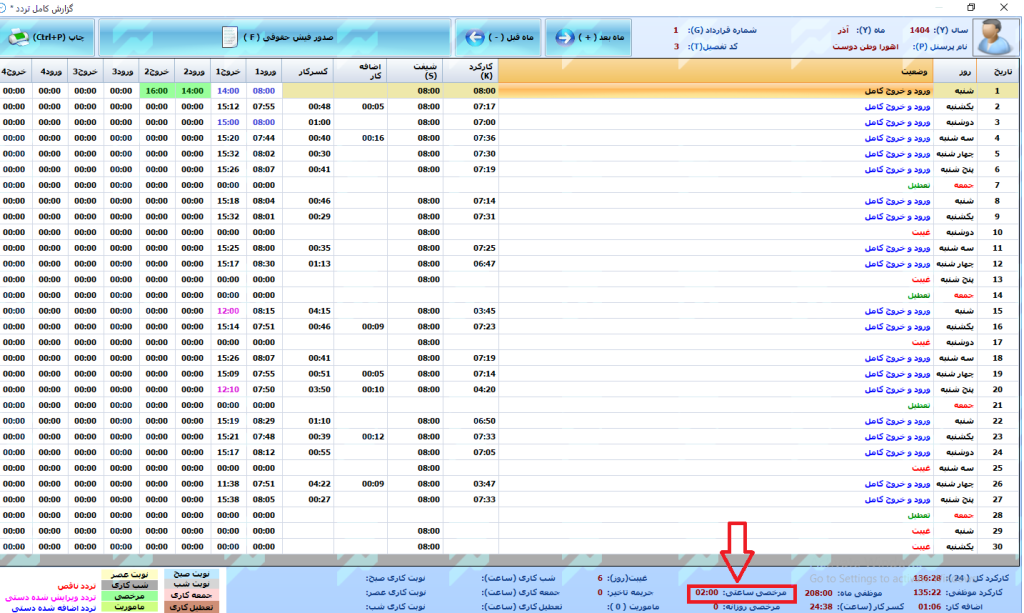Click the printer icon for printing

coord(18,37)
